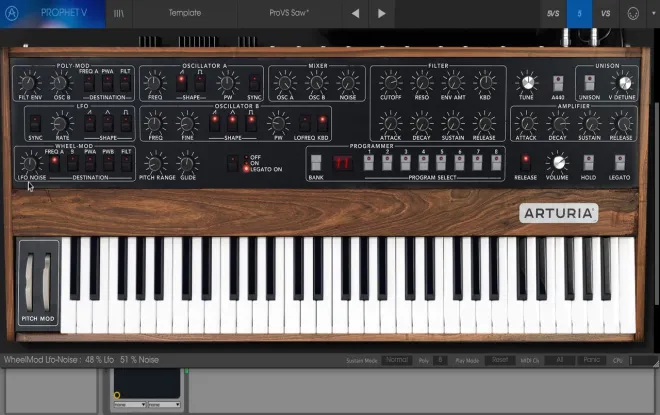Open the first None dropdown under pad
This screenshot has height=415, width=660.
130,404
